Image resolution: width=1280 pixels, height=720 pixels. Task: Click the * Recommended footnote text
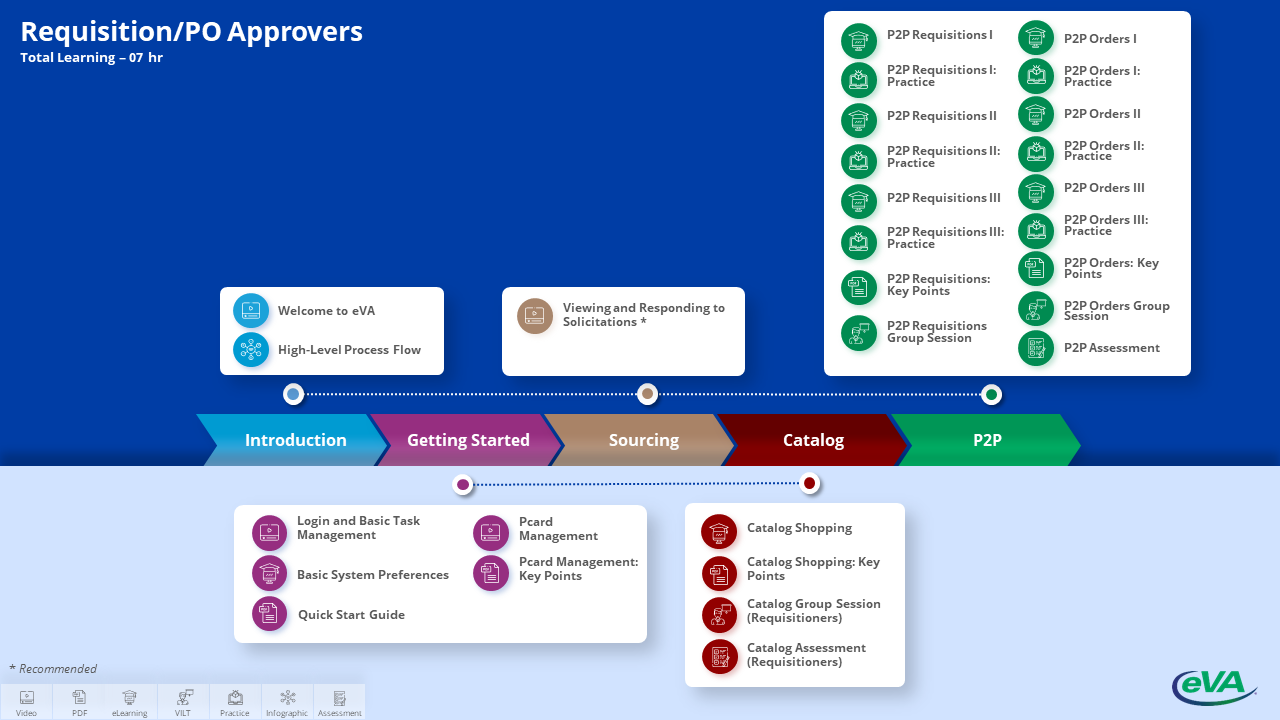(53, 669)
